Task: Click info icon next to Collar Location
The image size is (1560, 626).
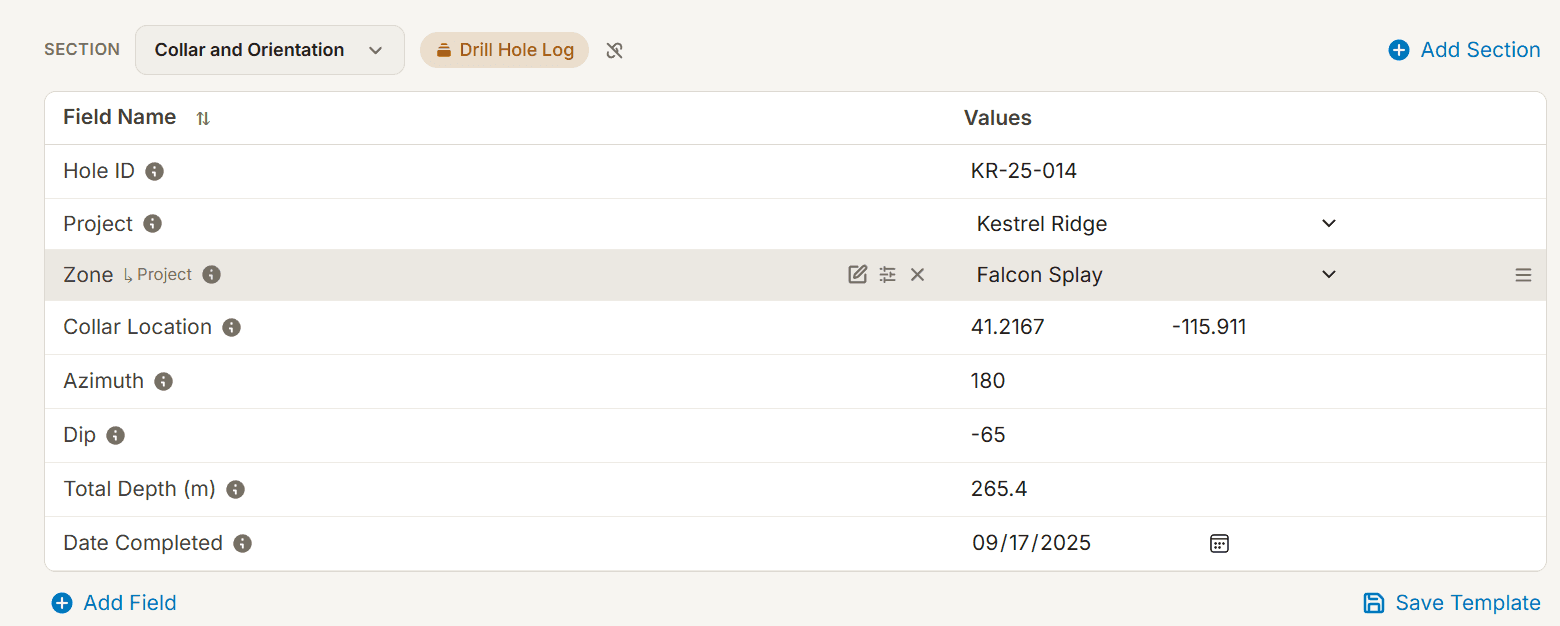Action: click(231, 328)
